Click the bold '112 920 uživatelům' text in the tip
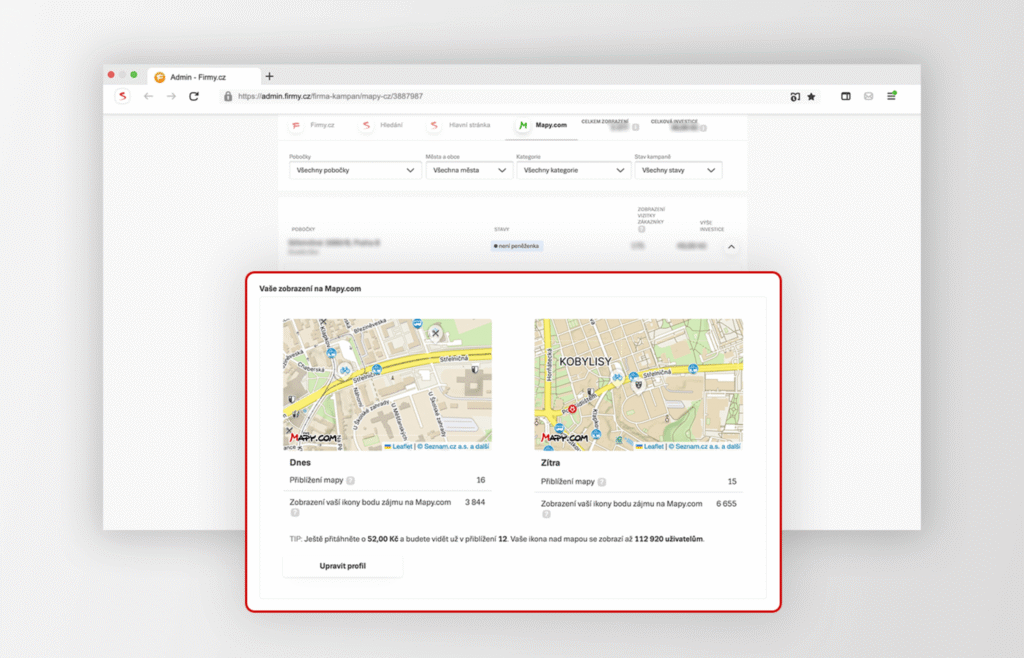The image size is (1024, 658). 669,539
